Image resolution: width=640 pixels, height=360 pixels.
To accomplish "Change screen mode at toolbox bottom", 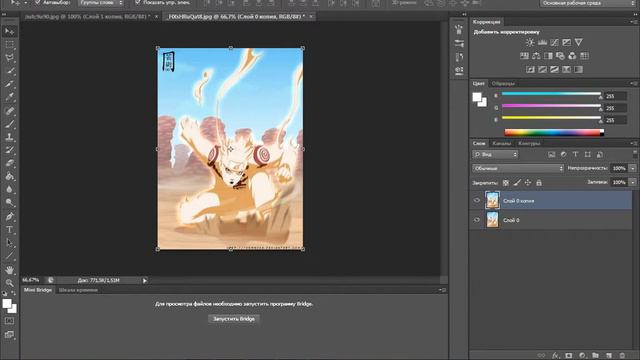I will tap(9, 334).
